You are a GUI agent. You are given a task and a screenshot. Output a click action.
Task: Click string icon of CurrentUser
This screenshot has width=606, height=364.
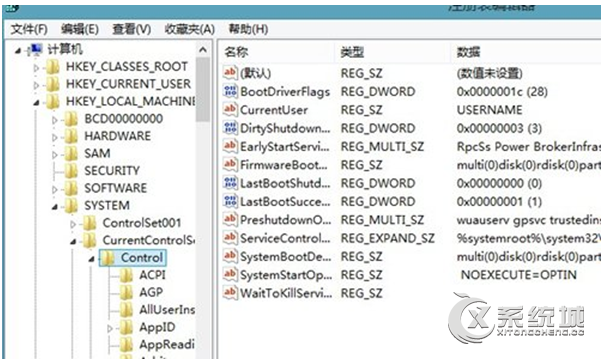point(230,109)
